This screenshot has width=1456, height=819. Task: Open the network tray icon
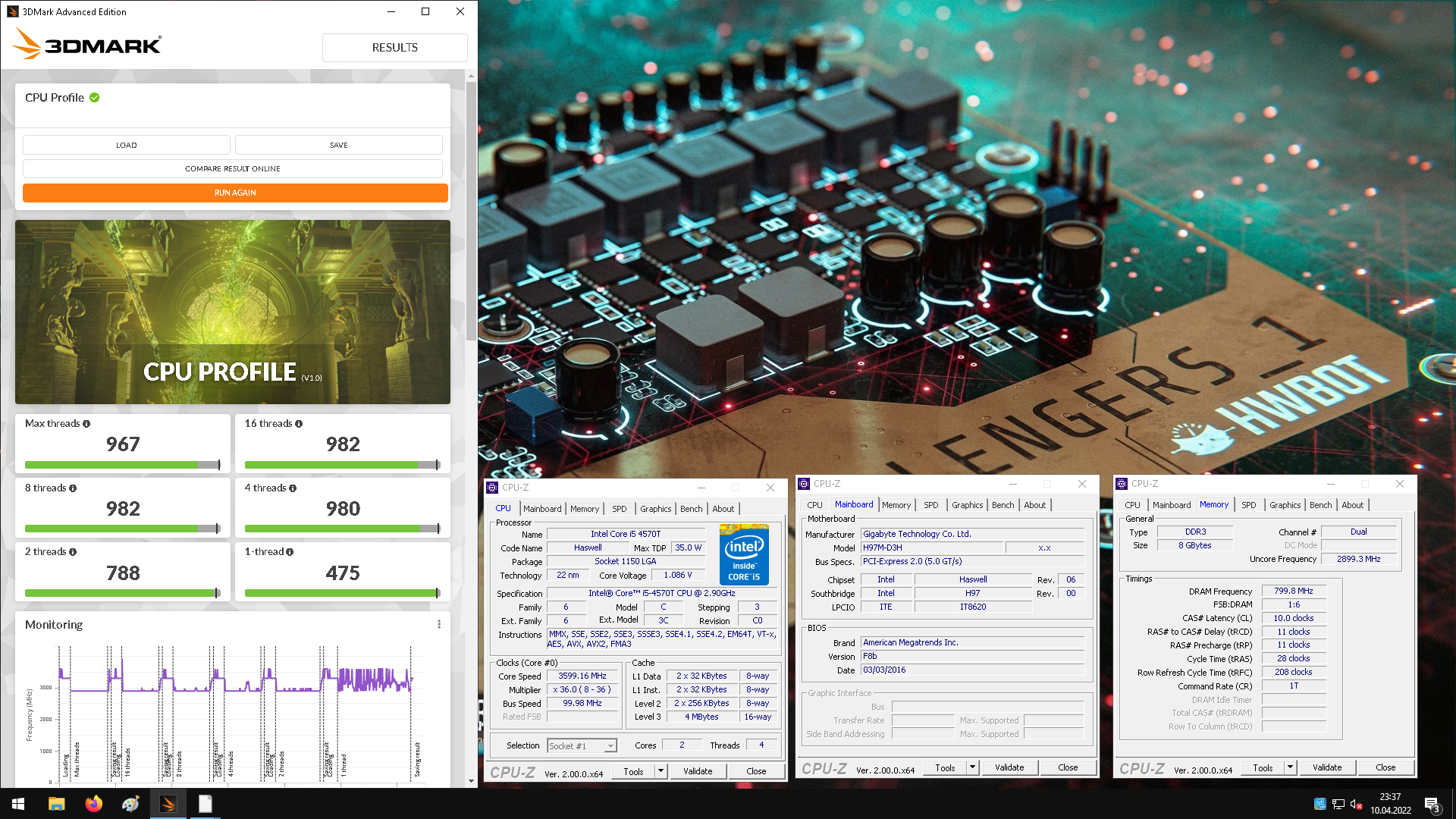coord(1338,804)
